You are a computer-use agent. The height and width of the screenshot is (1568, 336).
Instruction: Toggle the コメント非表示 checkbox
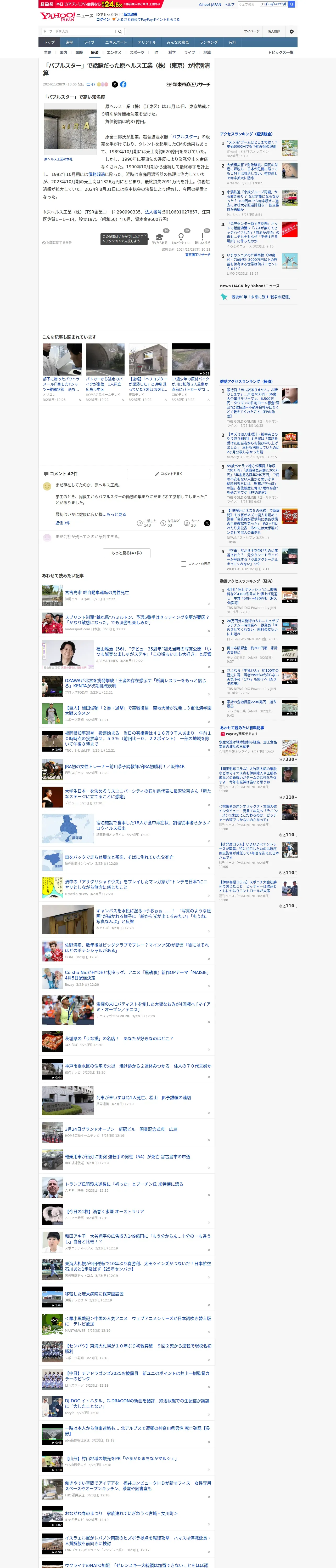[x=183, y=564]
